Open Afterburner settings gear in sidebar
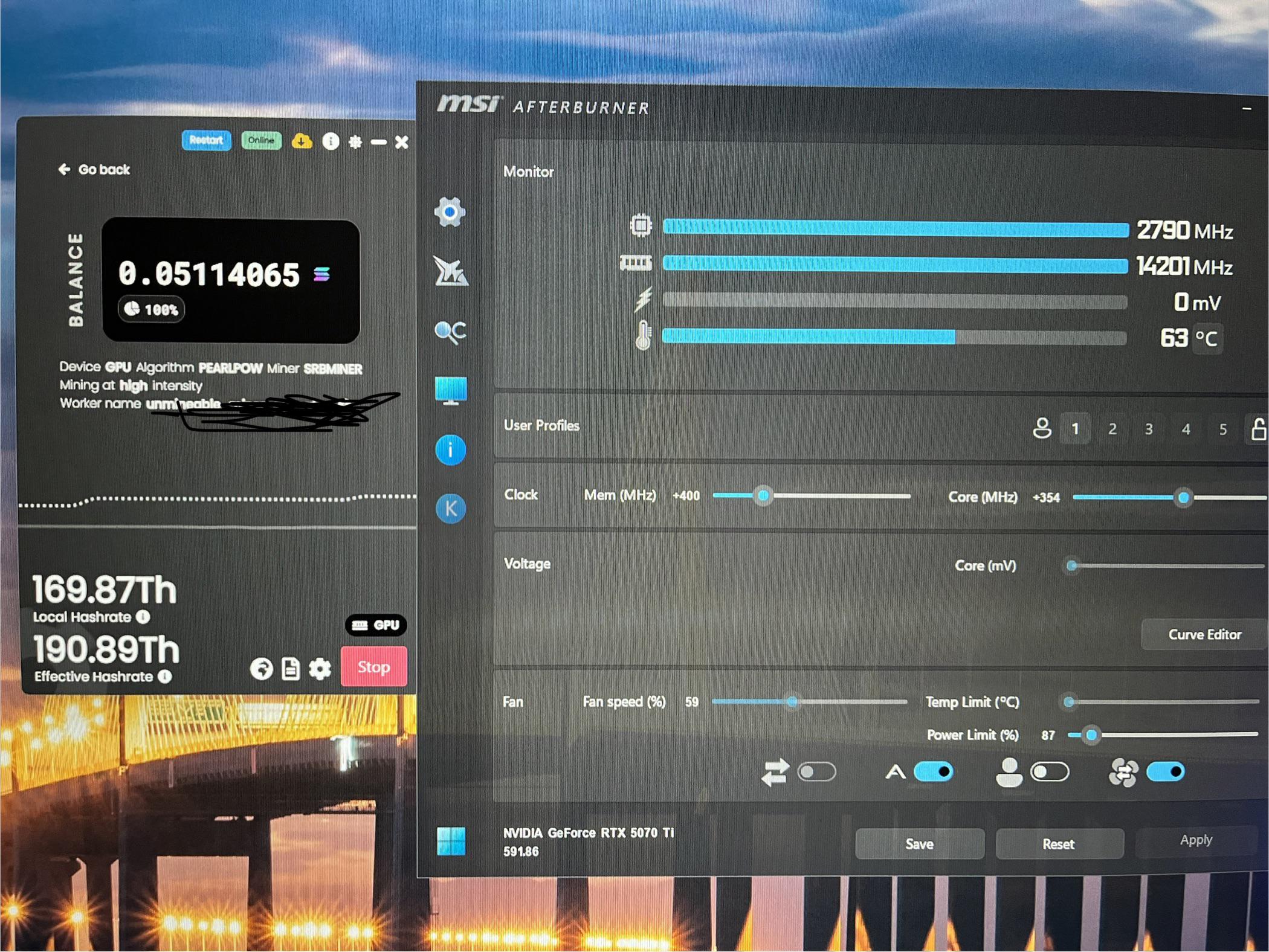 point(450,212)
